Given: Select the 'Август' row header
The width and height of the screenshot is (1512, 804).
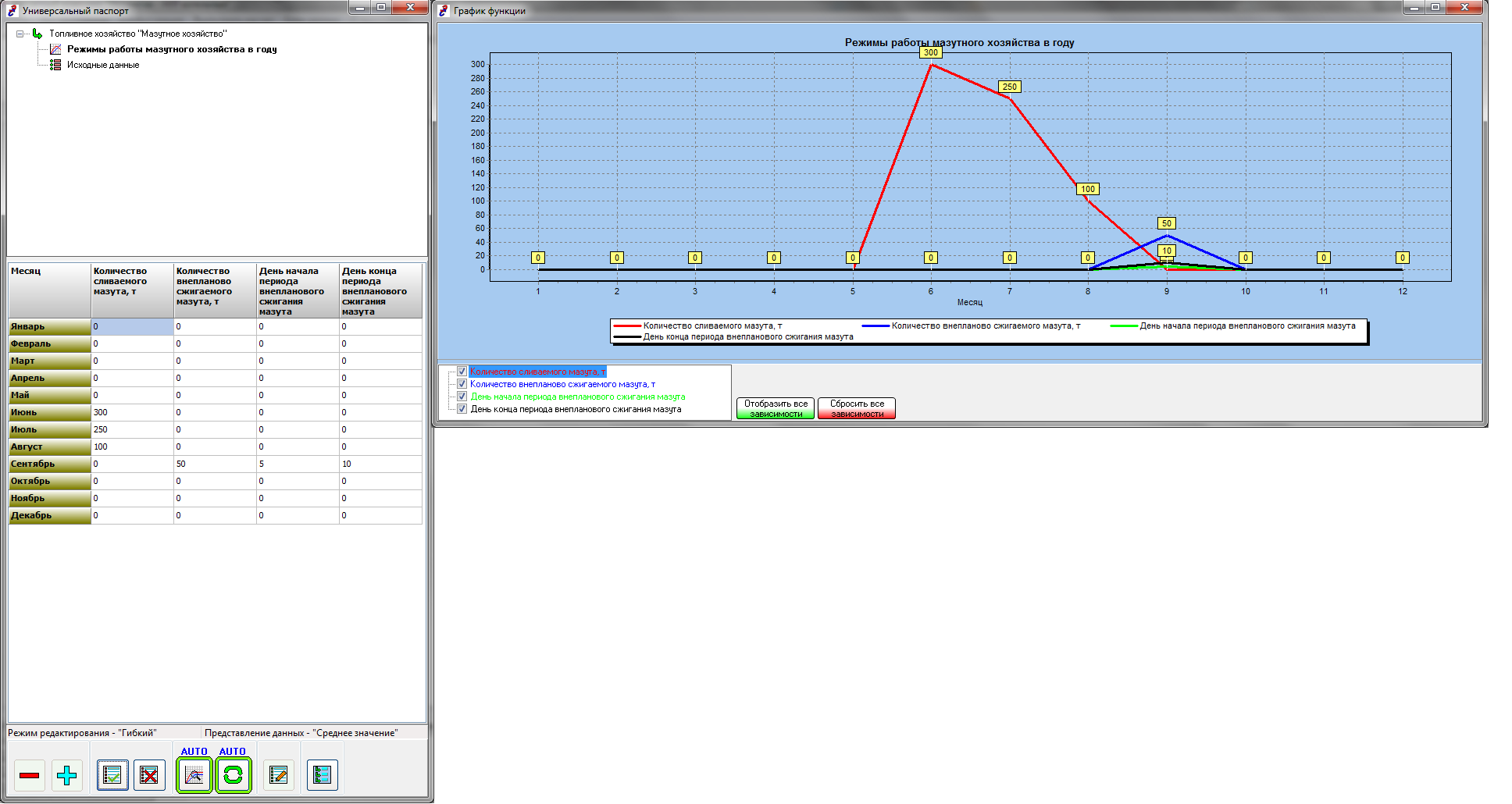Looking at the screenshot, I should coord(49,446).
